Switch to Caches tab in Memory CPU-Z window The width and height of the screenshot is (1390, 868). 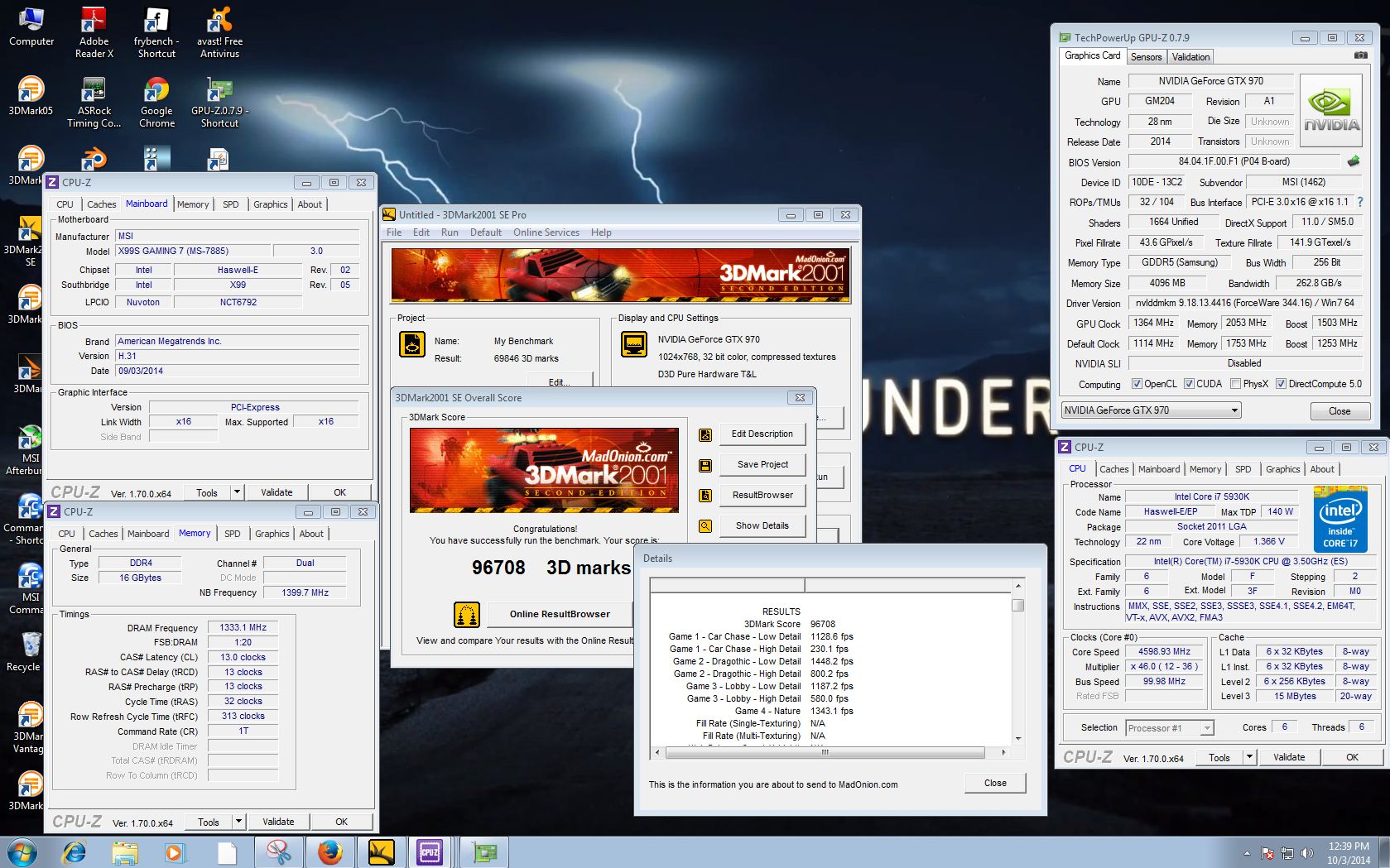coord(103,534)
